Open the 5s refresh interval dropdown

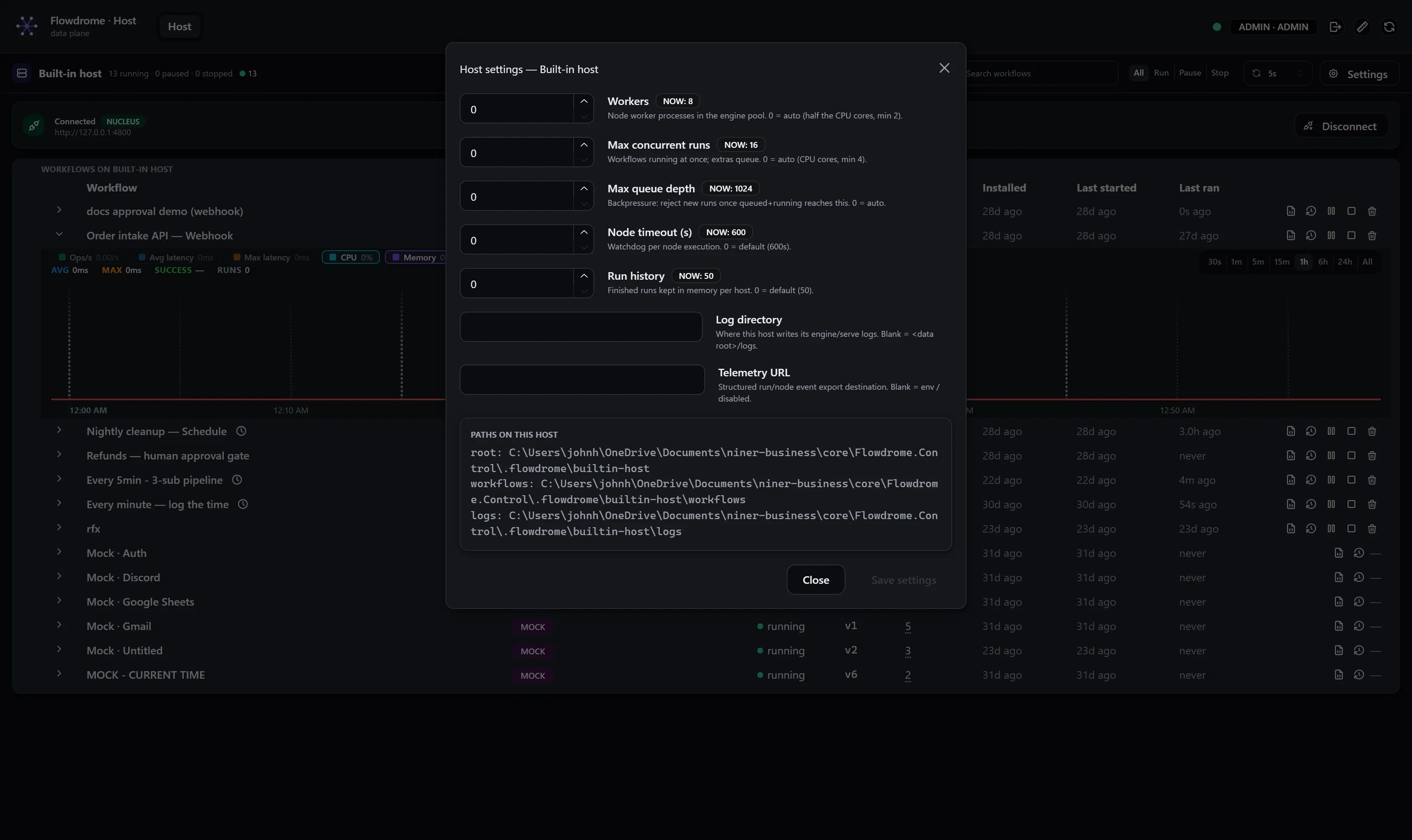(1278, 73)
